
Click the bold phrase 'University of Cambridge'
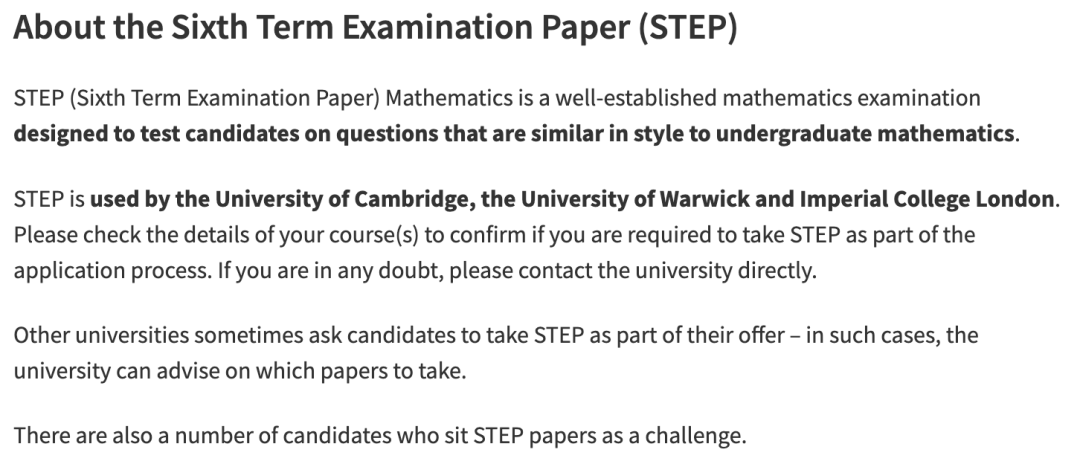342,200
